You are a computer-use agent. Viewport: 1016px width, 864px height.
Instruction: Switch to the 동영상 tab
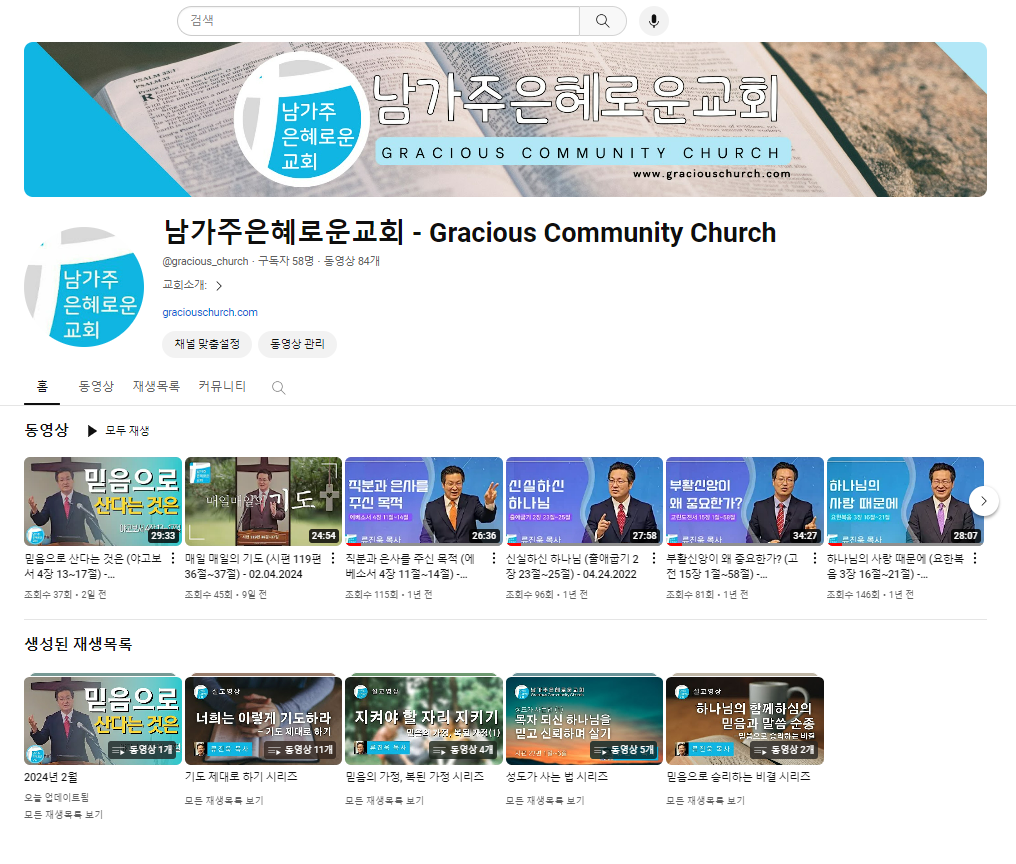pyautogui.click(x=96, y=386)
